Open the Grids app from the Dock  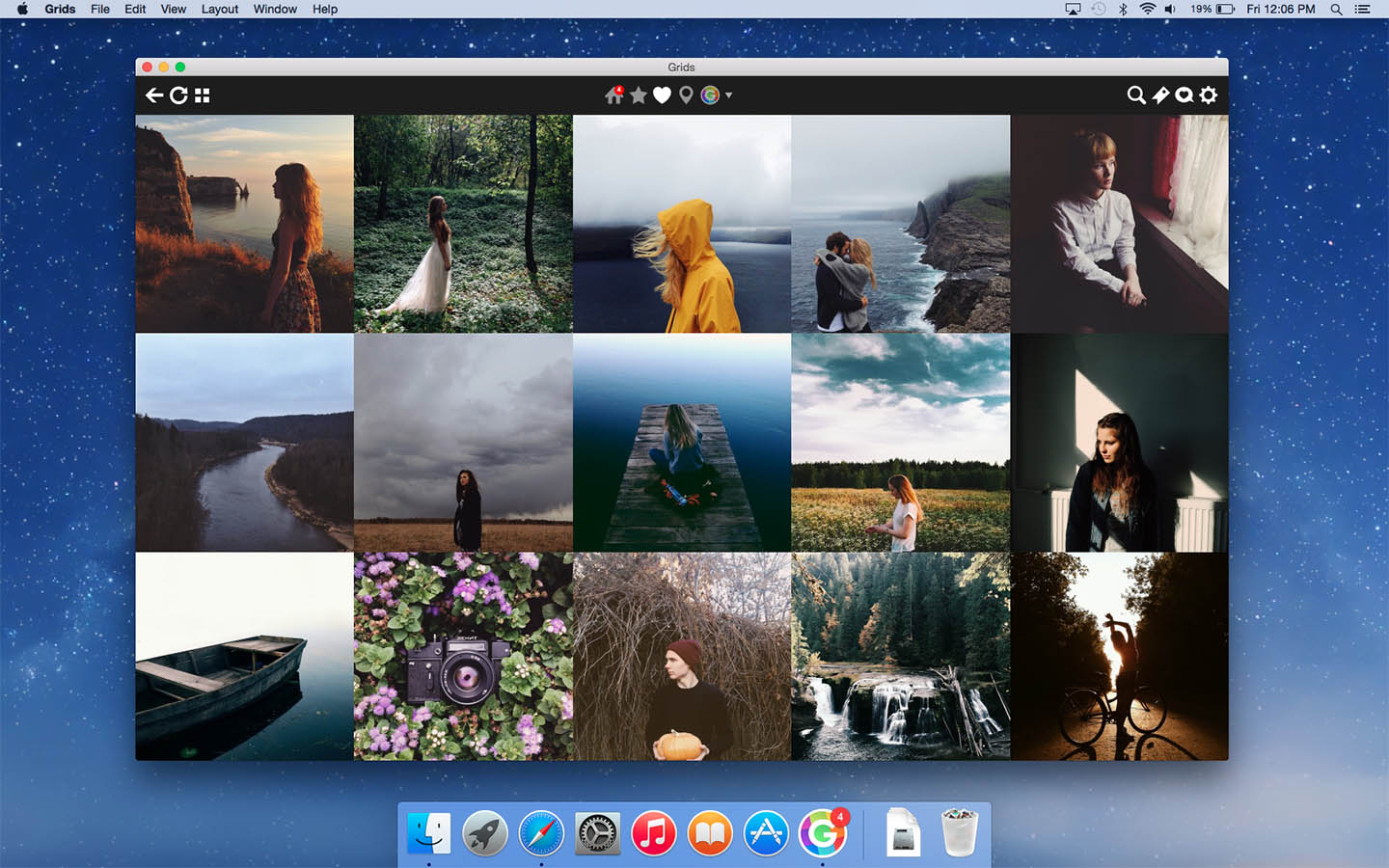pyautogui.click(x=822, y=830)
